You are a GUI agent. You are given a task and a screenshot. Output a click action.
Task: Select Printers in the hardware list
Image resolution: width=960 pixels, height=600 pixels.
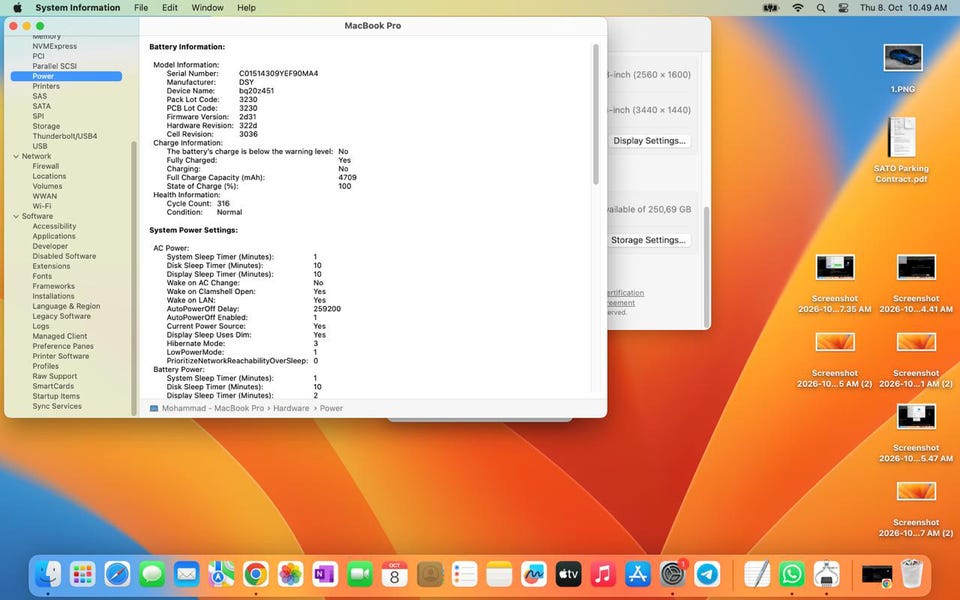pyautogui.click(x=46, y=86)
